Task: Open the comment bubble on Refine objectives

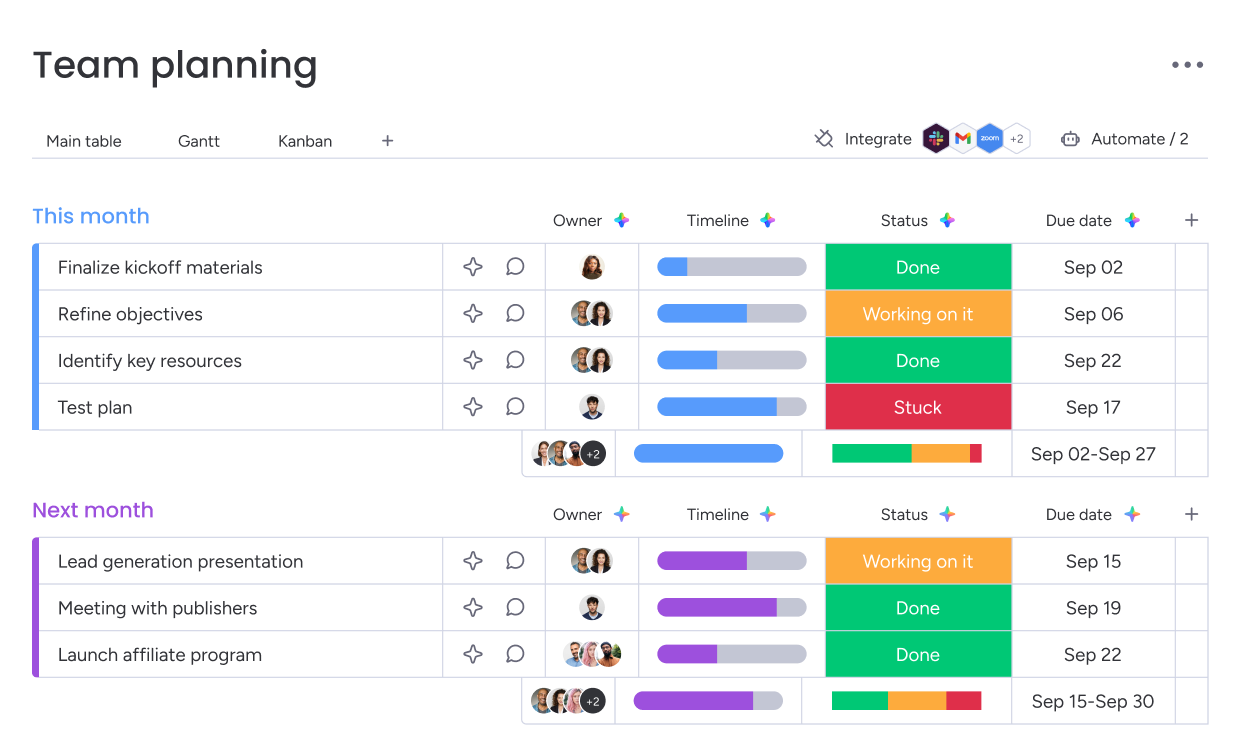Action: coord(515,314)
